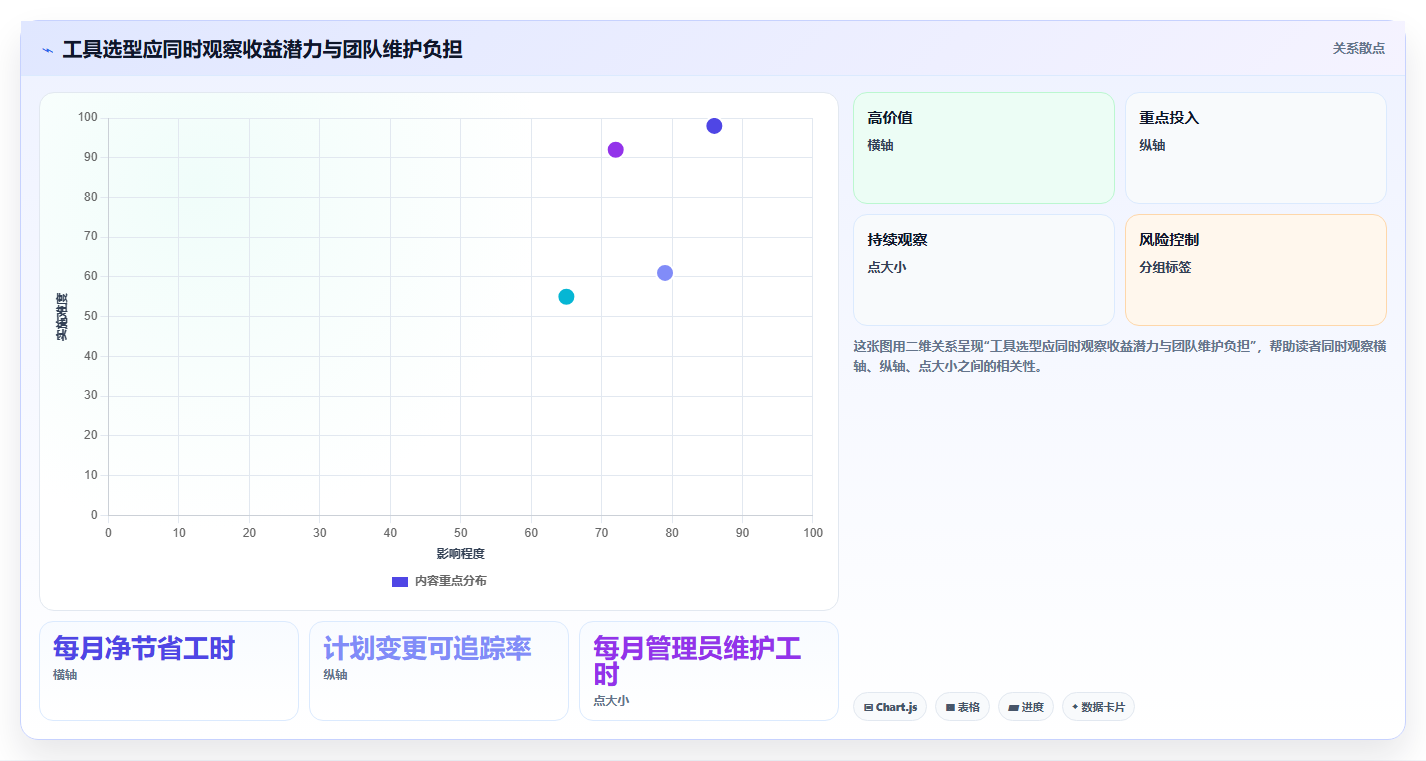
Task: Select the dark indigo point near top right
Action: (x=714, y=126)
